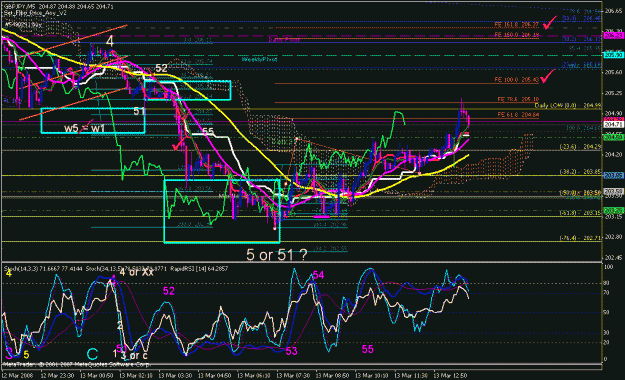Select the 205.25 value on price scale
Viewport: 625px width, 380px height.
point(613,93)
